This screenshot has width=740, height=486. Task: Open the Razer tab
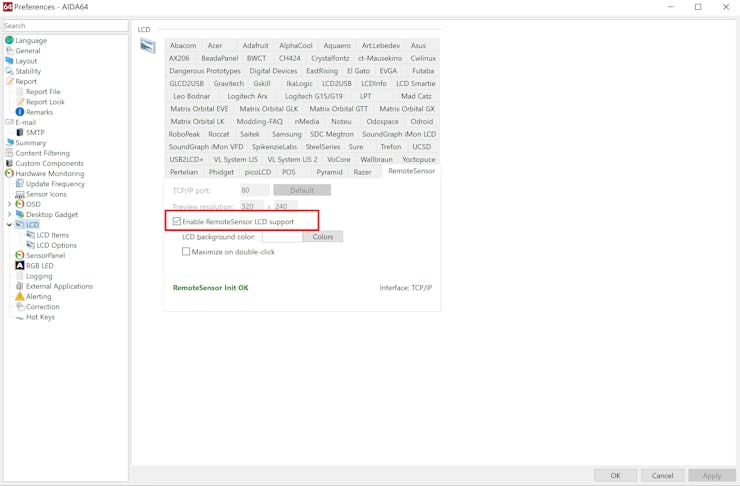pyautogui.click(x=362, y=172)
